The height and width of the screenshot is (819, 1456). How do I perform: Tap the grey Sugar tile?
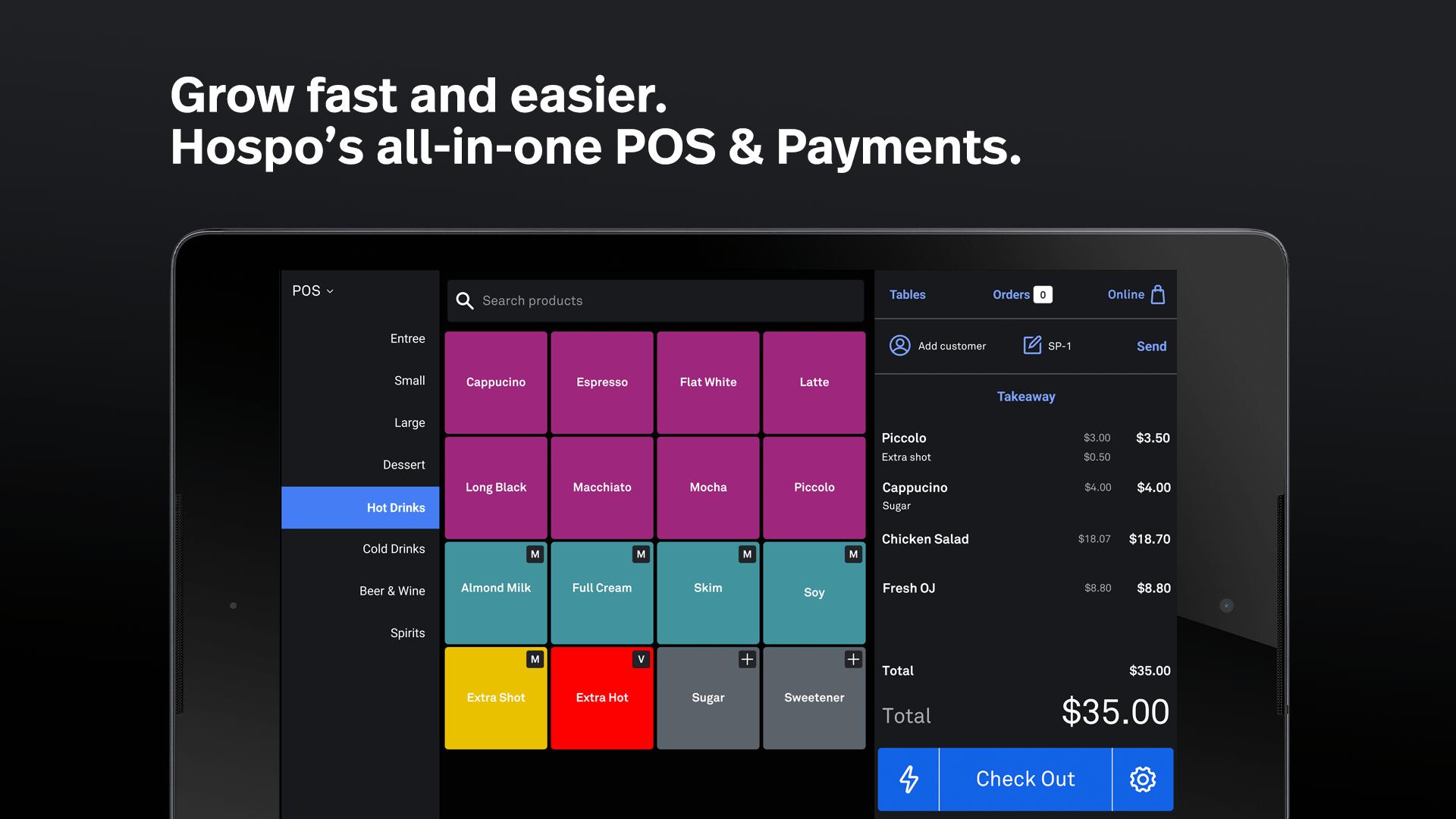(x=708, y=698)
